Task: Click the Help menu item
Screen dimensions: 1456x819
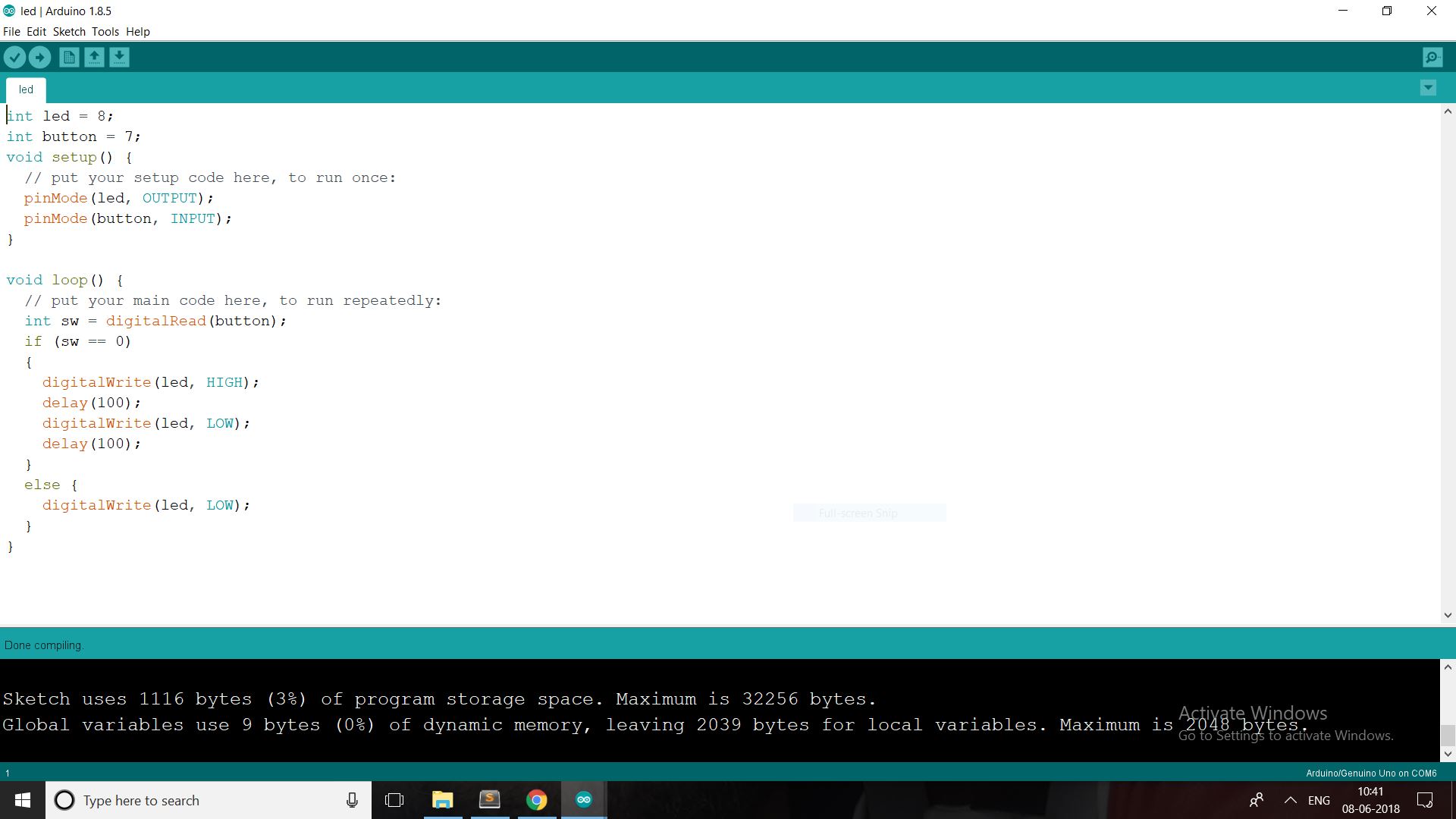Action: [x=139, y=31]
